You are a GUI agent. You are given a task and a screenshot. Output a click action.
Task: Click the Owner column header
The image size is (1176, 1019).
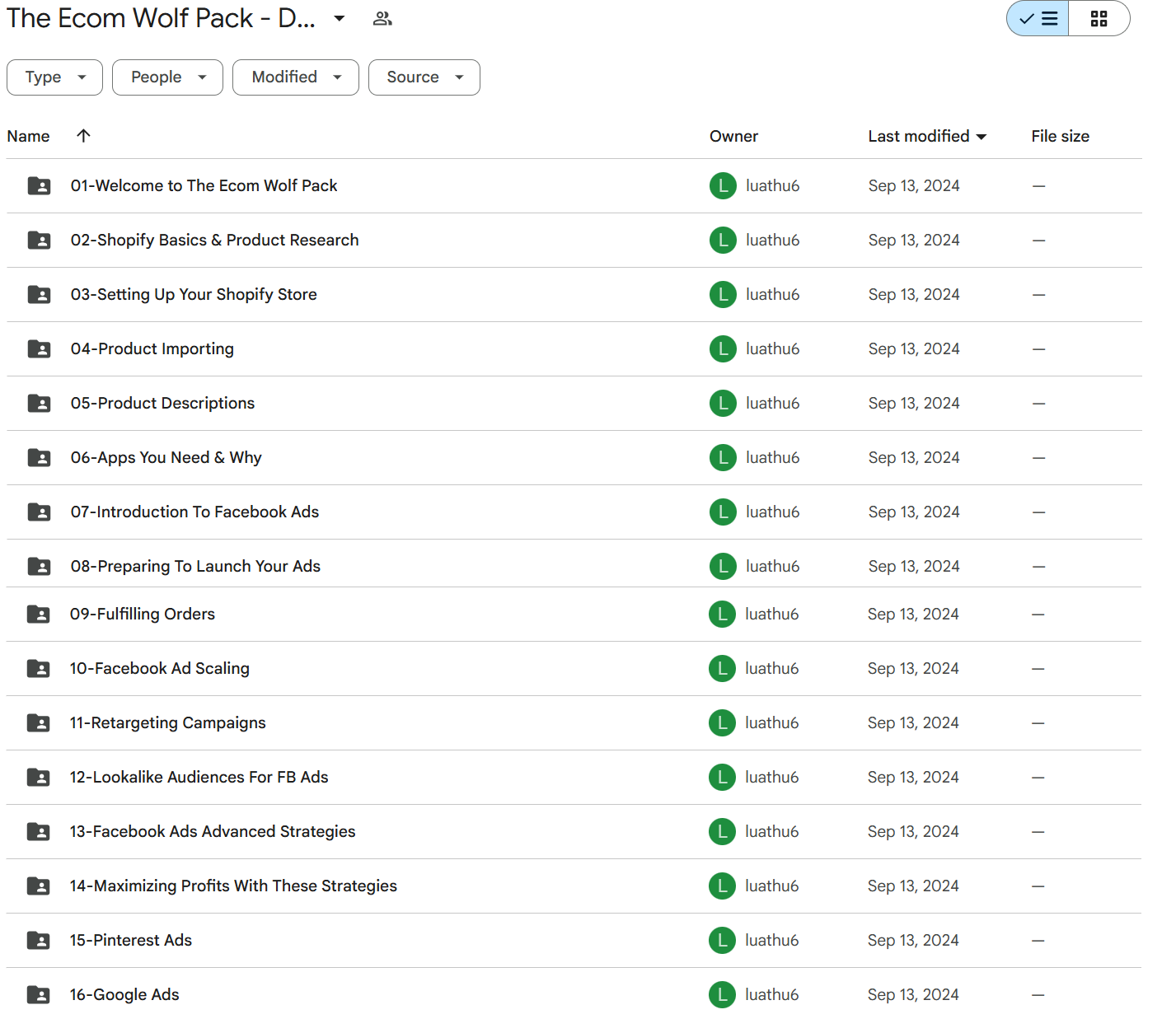(733, 136)
